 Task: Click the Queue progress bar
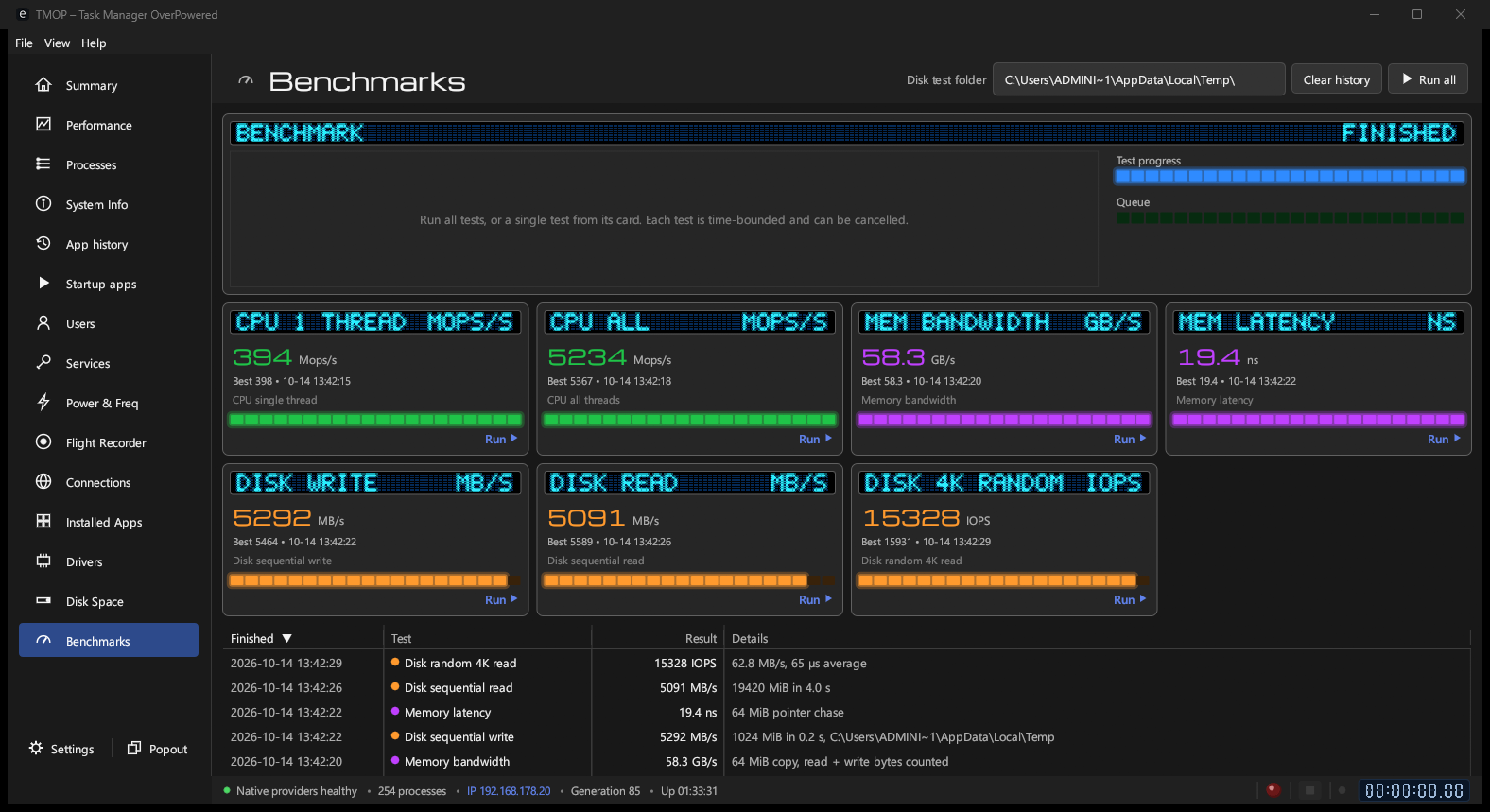[1291, 218]
